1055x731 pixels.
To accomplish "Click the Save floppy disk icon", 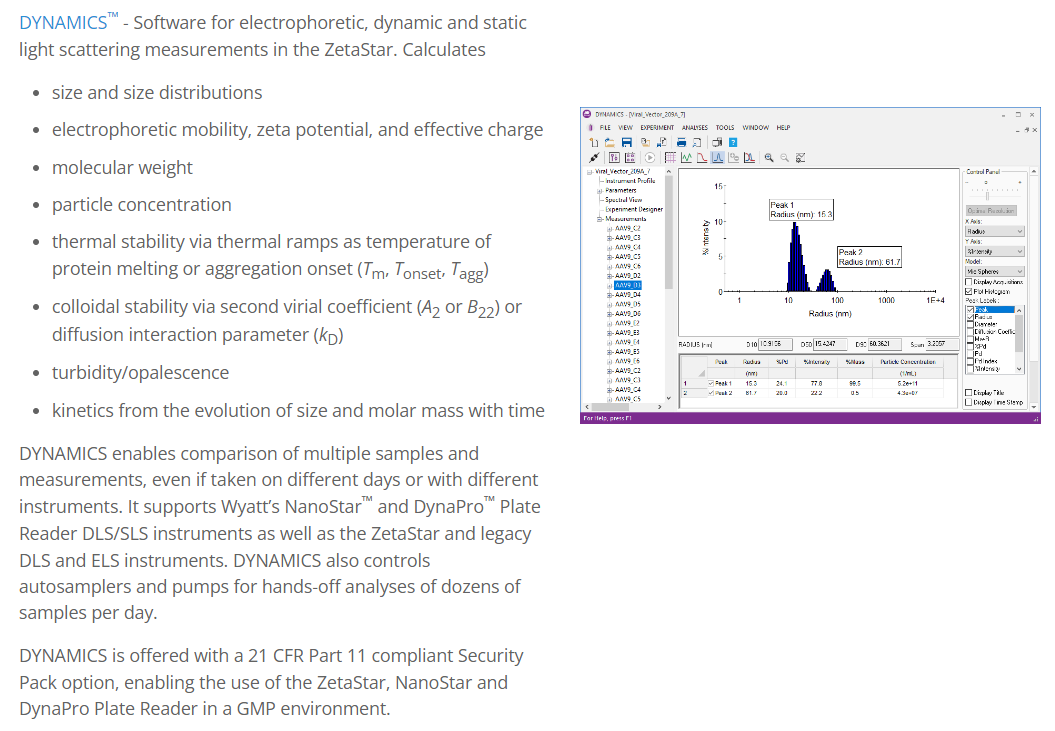I will pyautogui.click(x=626, y=142).
